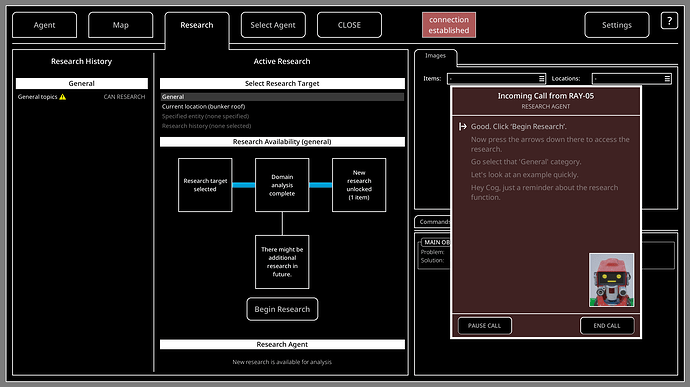Click the arrow icon next to 'Good. Click Begin Research'

pyautogui.click(x=462, y=126)
